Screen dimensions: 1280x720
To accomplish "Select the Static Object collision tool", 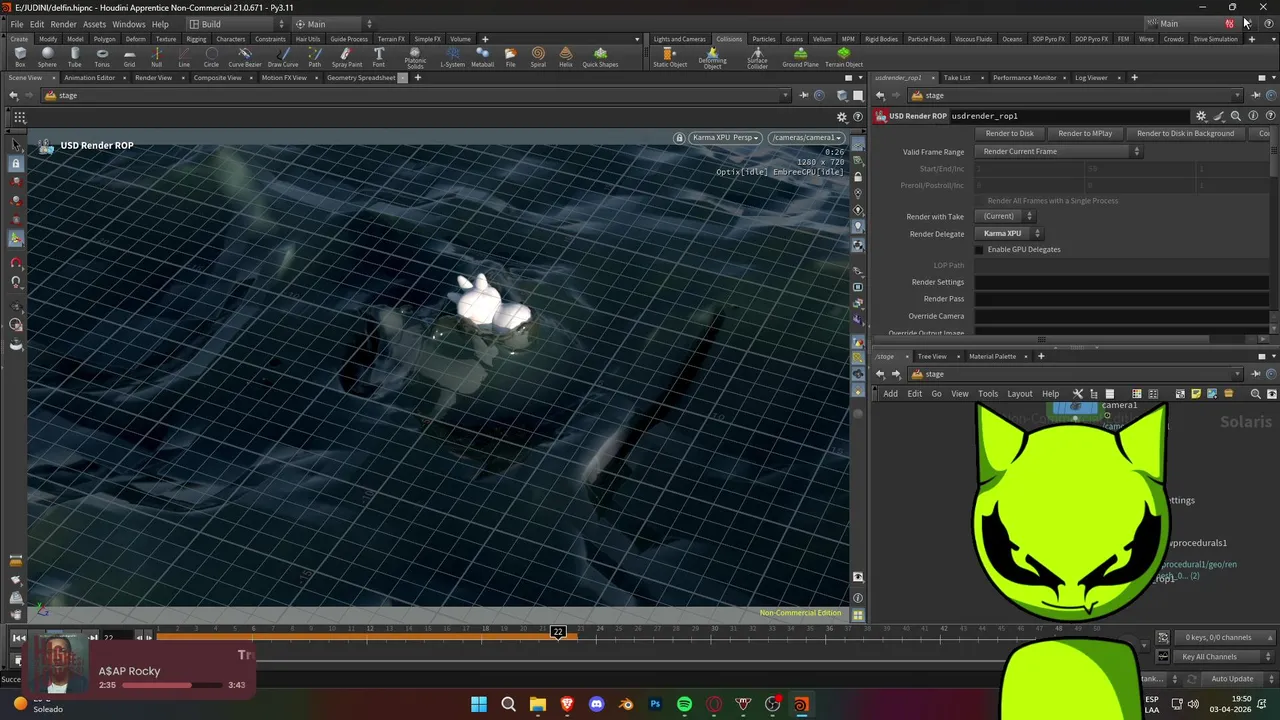I will pyautogui.click(x=670, y=57).
